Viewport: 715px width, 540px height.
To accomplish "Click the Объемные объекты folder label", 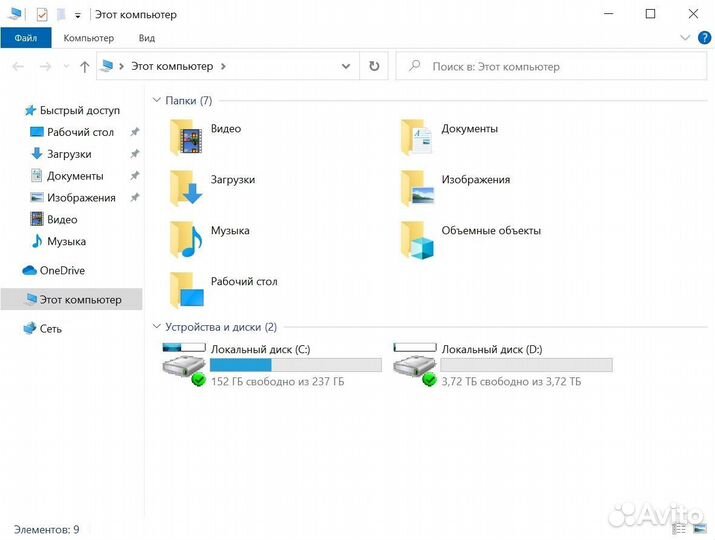I will pyautogui.click(x=491, y=230).
